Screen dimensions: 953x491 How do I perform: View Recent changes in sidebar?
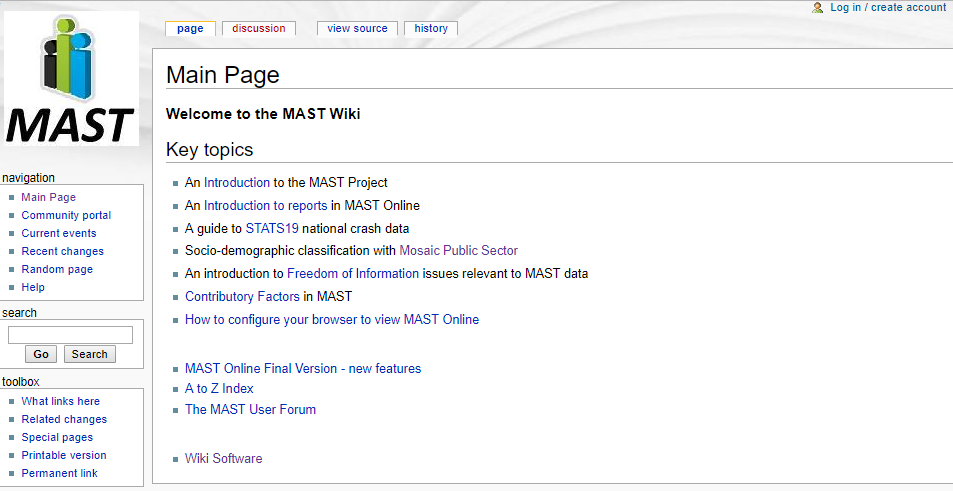click(x=63, y=251)
